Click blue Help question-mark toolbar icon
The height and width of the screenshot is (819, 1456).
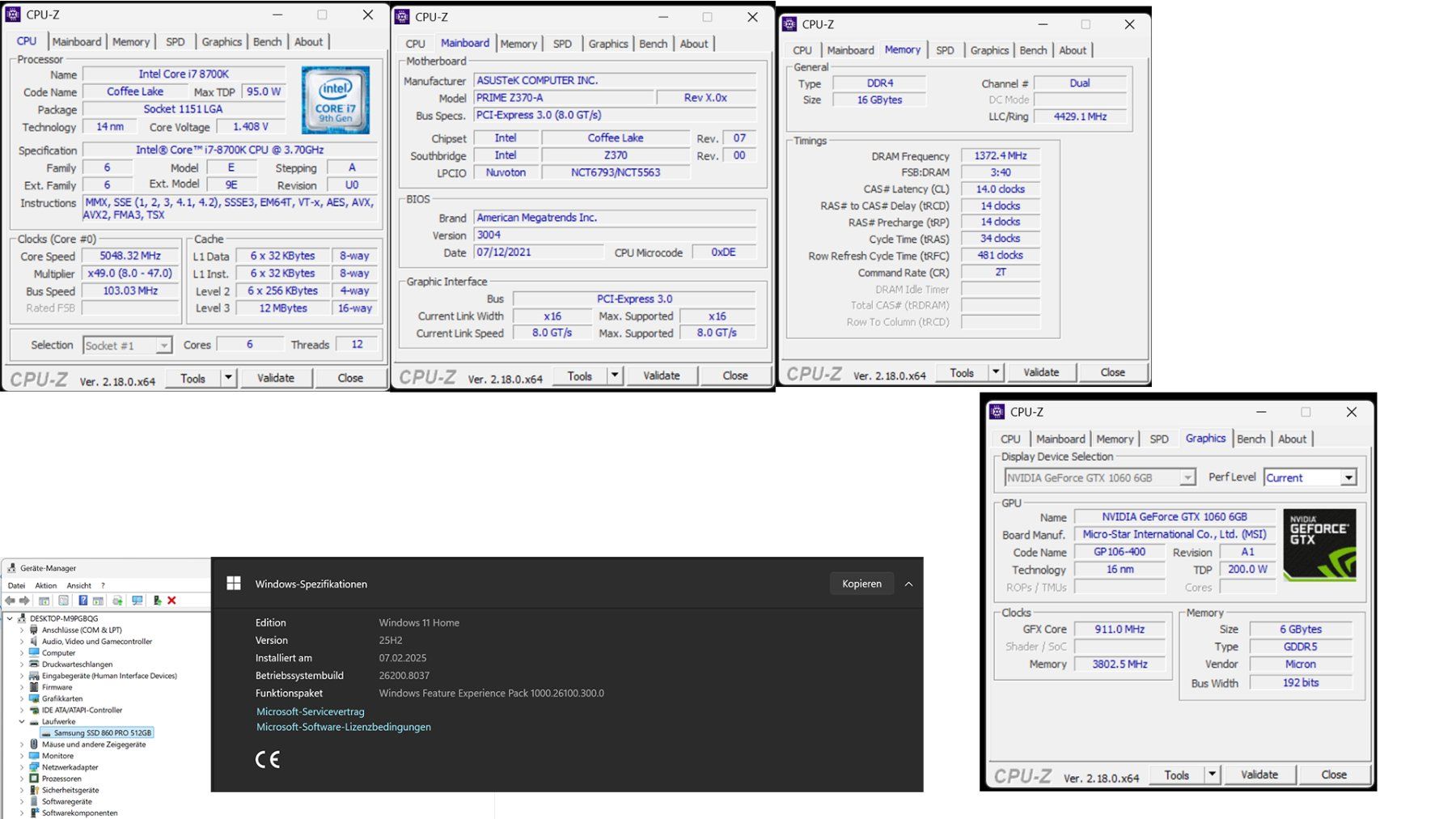[x=83, y=600]
